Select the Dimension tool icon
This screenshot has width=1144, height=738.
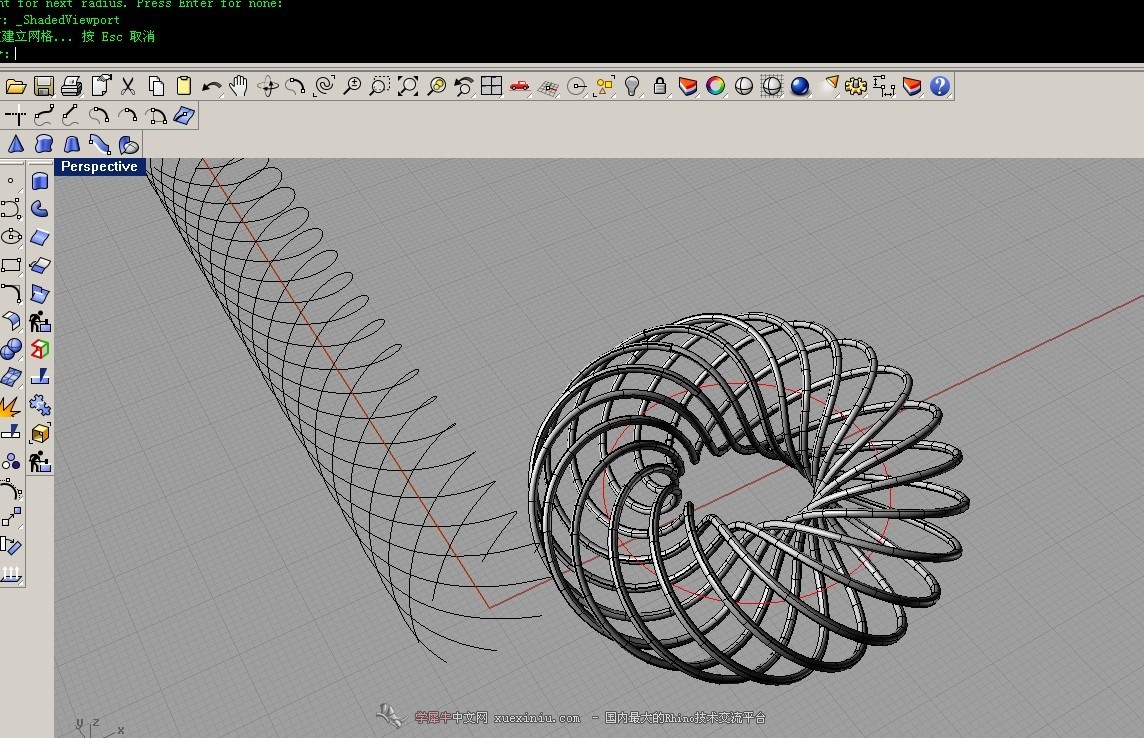pyautogui.click(x=884, y=87)
